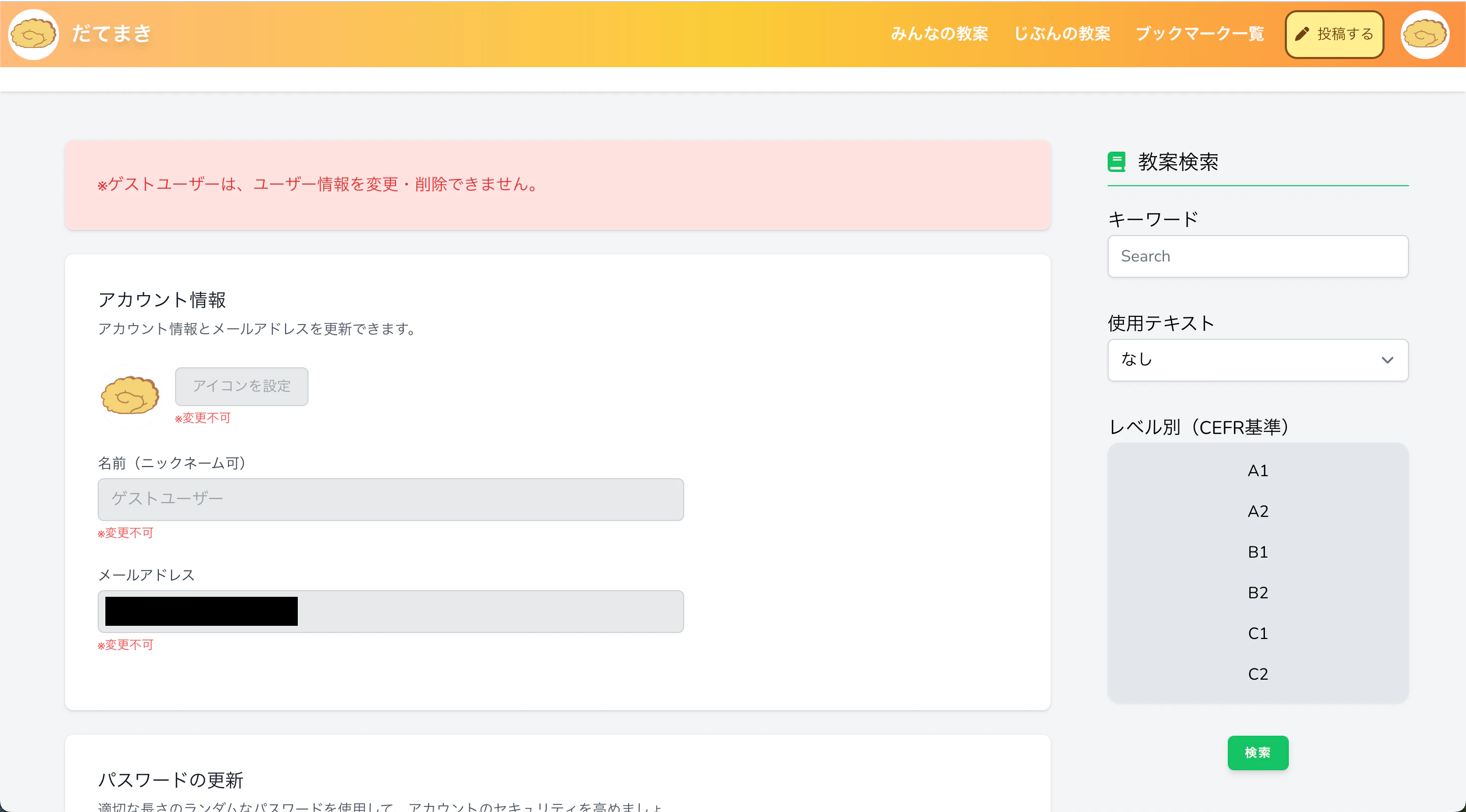Select level C2 in CEFR list
The width and height of the screenshot is (1466, 812).
tap(1258, 674)
